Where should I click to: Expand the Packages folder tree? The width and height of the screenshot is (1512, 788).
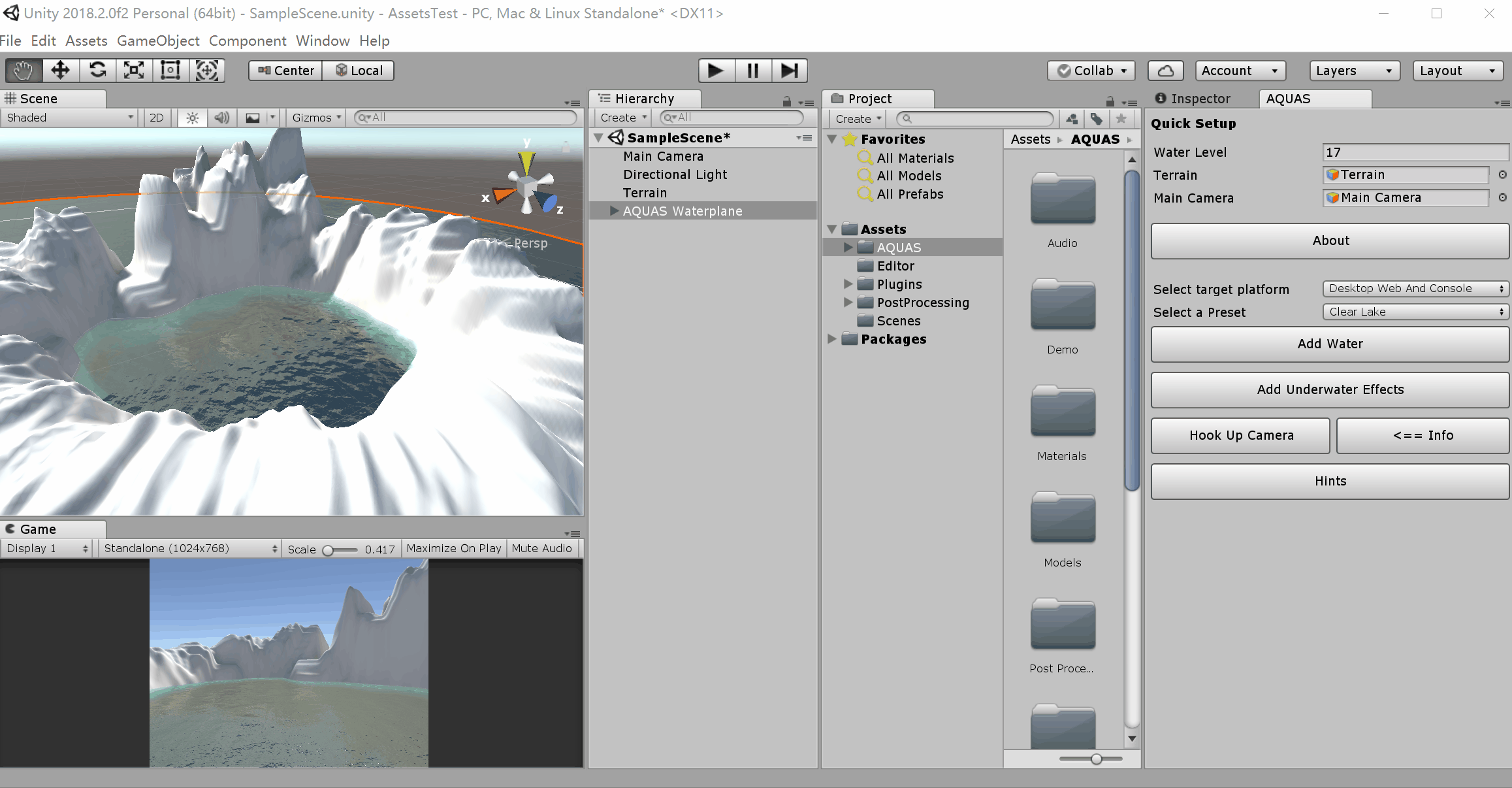(x=832, y=338)
